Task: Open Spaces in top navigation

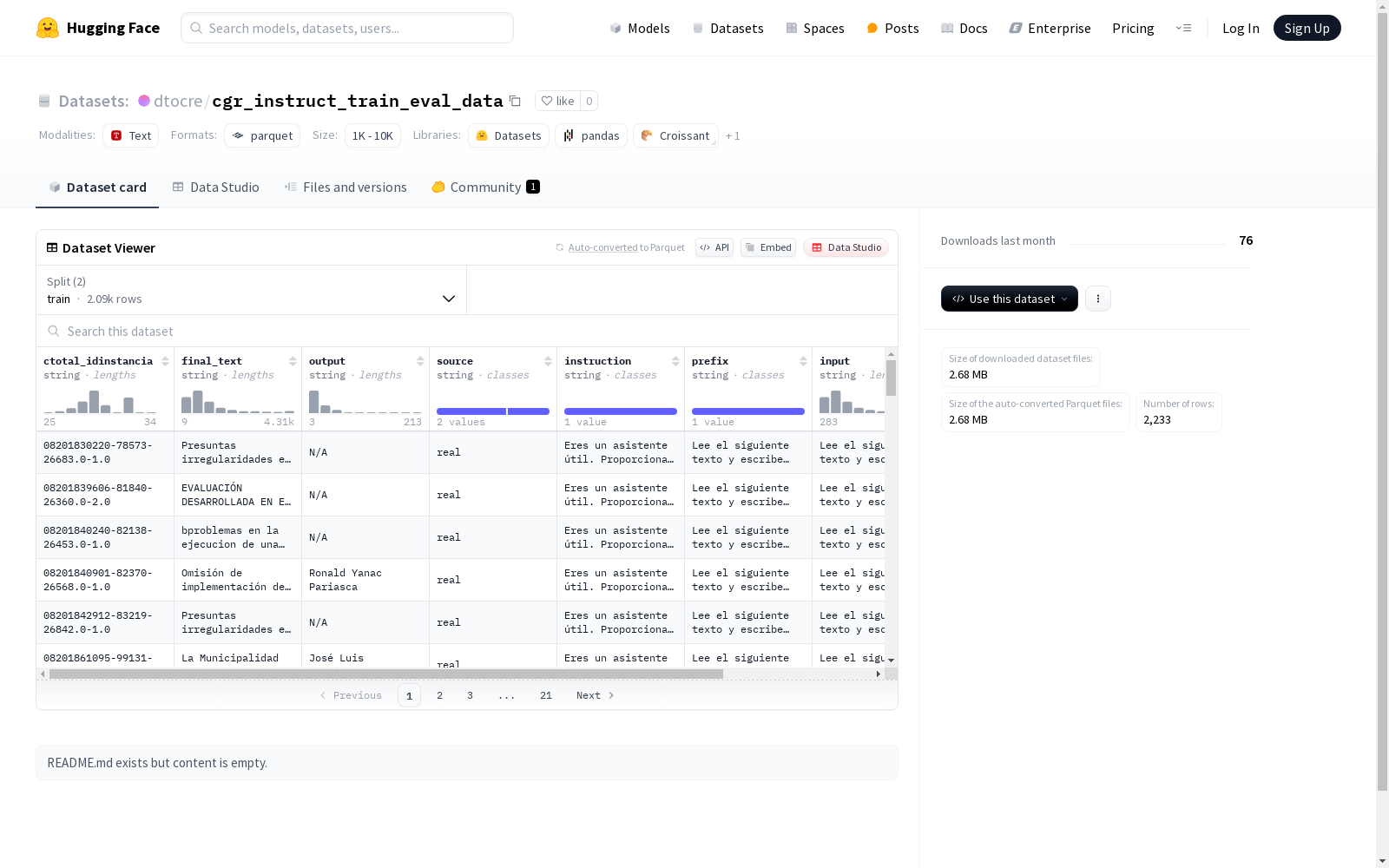Action: (815, 28)
